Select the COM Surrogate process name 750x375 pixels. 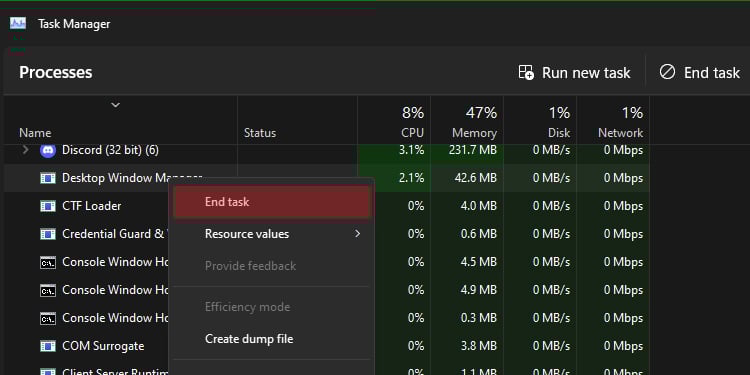(103, 346)
